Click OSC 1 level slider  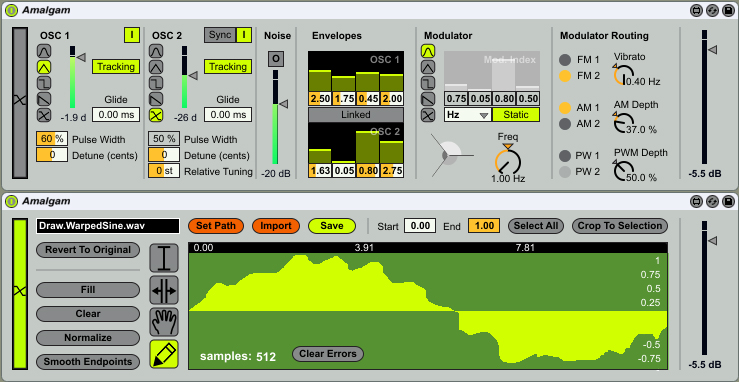(x=73, y=77)
